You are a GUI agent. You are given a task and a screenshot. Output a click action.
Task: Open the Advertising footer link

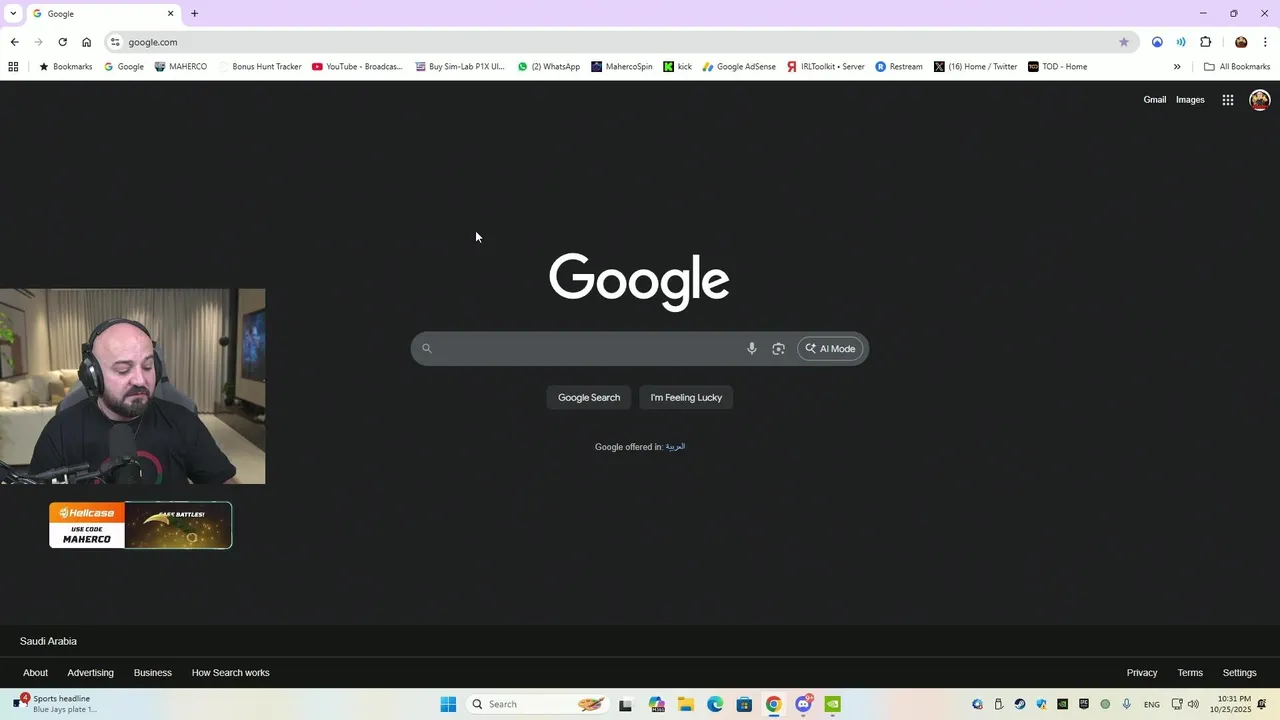(90, 673)
